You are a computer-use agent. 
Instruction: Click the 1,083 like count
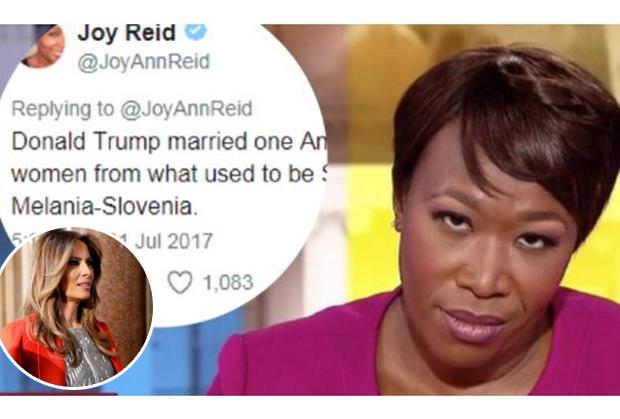tap(228, 282)
